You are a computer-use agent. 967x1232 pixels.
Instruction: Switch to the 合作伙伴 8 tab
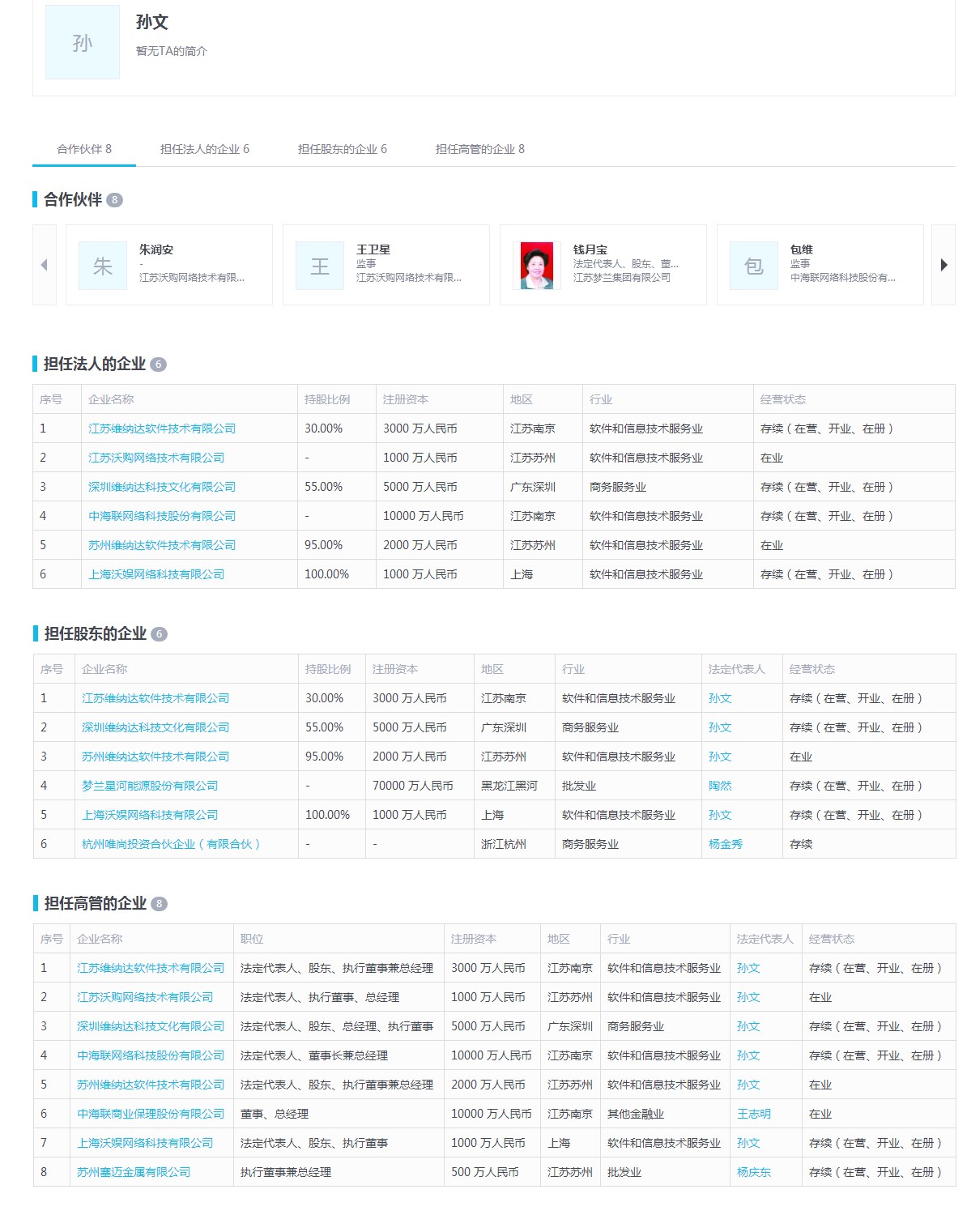84,149
